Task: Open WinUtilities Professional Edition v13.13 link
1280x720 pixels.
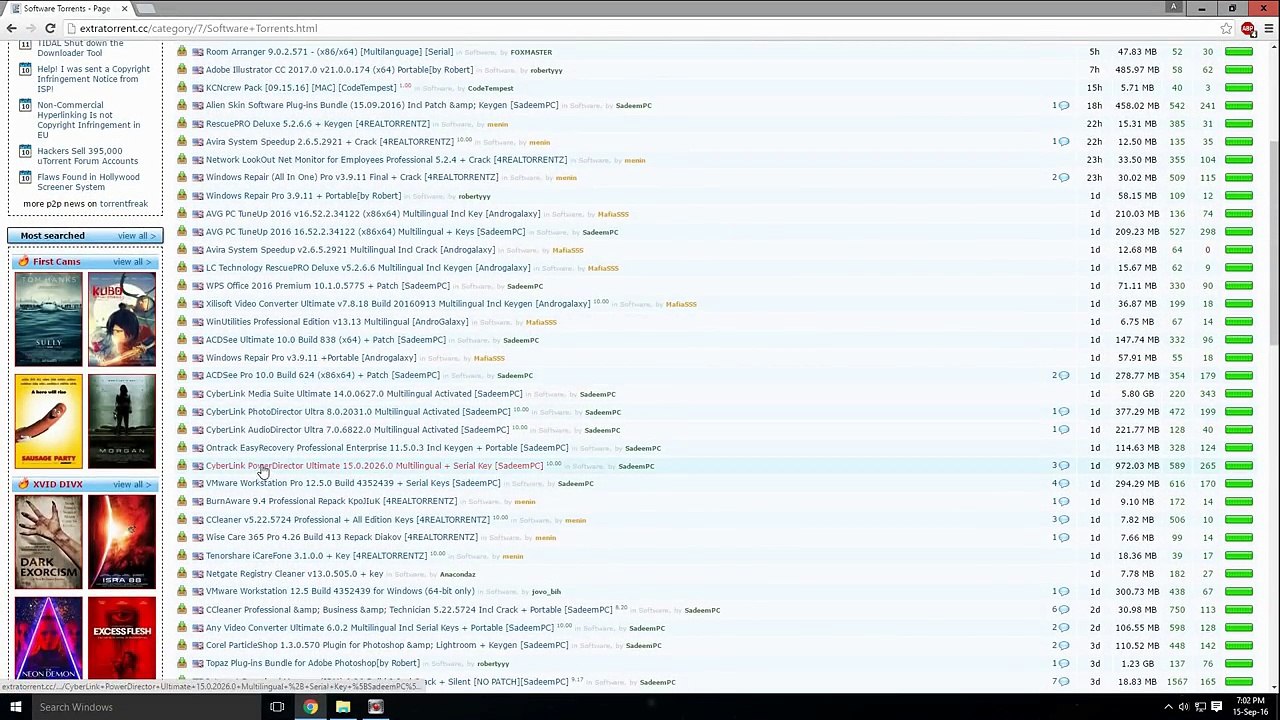Action: coord(337,322)
